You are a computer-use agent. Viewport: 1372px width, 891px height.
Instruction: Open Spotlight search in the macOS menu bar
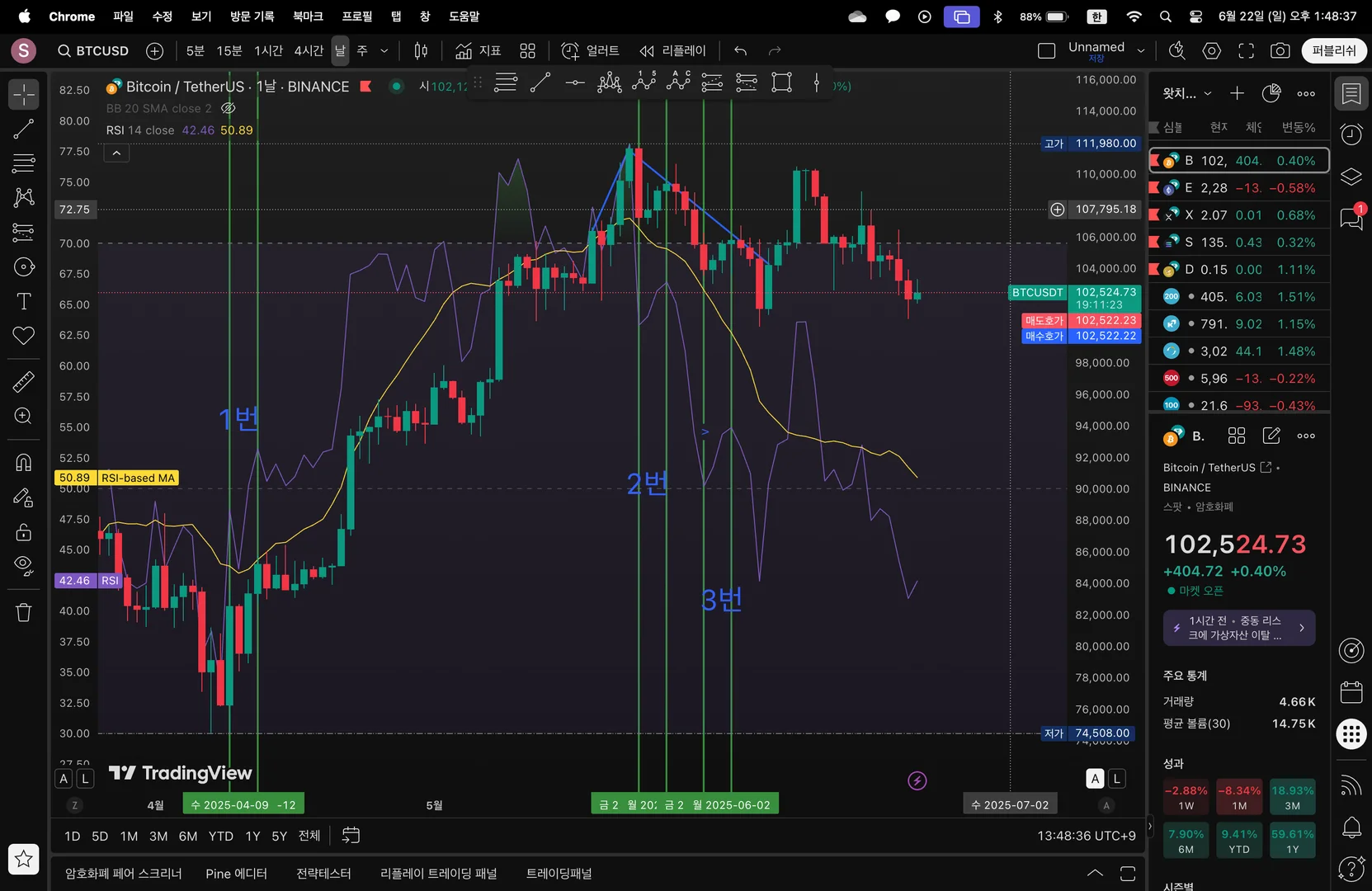[x=1165, y=16]
